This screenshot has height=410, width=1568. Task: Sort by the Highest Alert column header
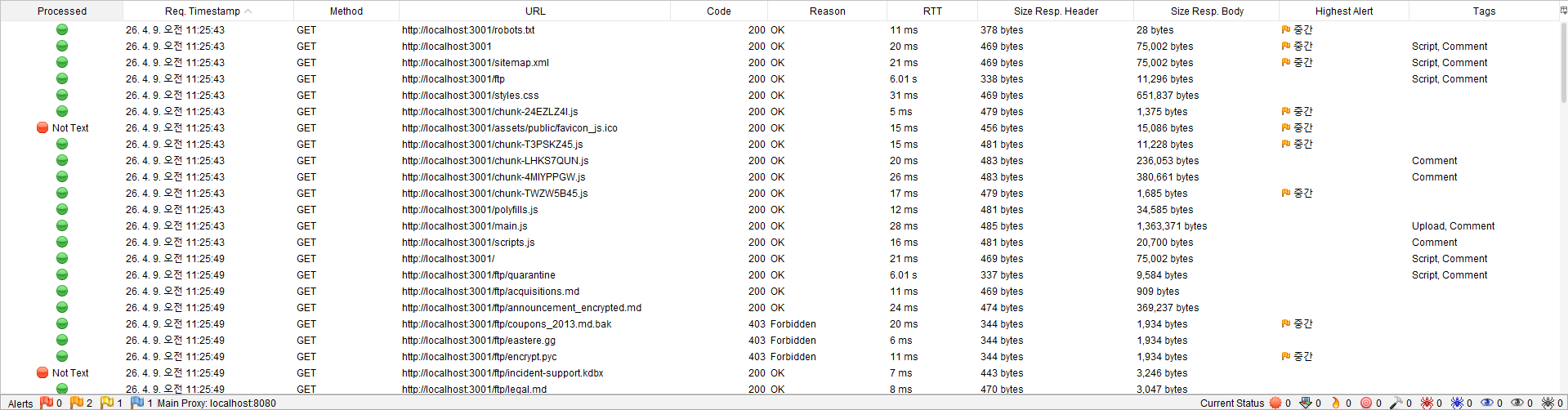(x=1344, y=11)
